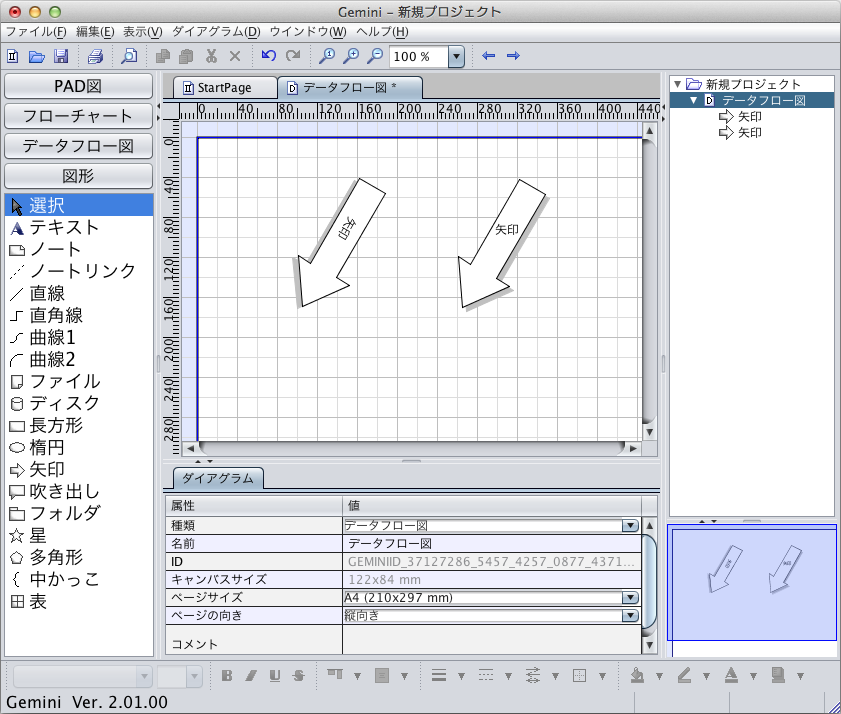Open the zoom percentage dropdown
This screenshot has height=714, width=841.
coord(456,56)
